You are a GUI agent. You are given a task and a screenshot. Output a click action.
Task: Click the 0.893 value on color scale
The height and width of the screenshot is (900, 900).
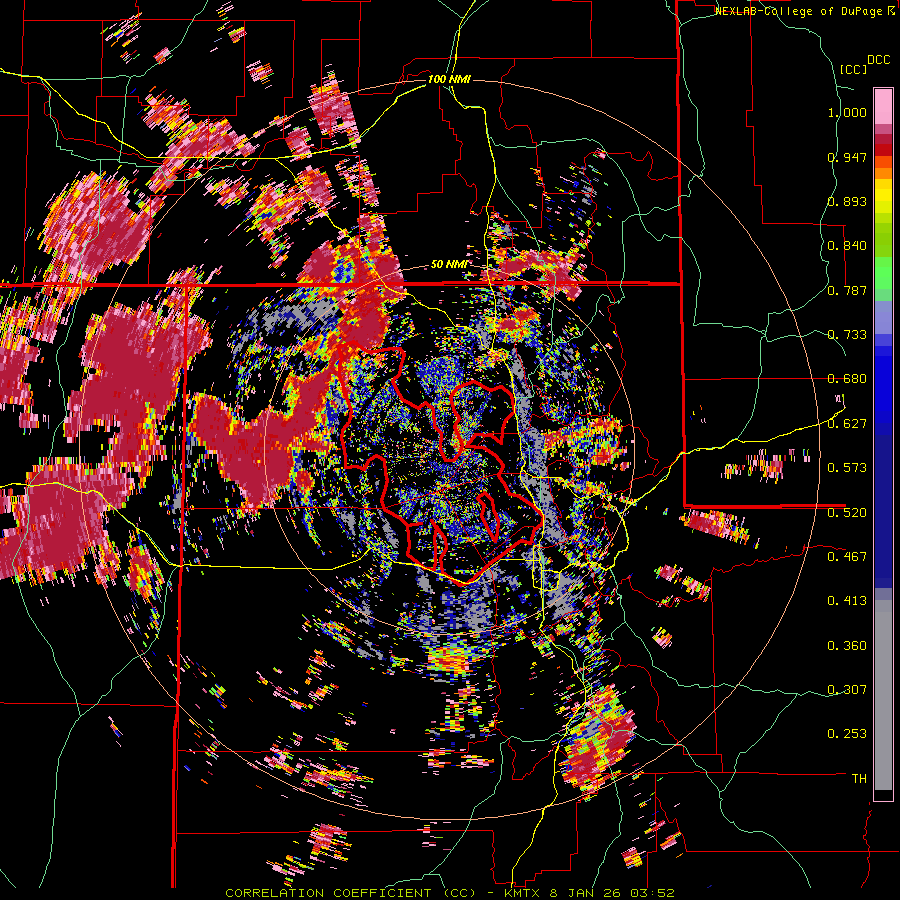coord(847,201)
